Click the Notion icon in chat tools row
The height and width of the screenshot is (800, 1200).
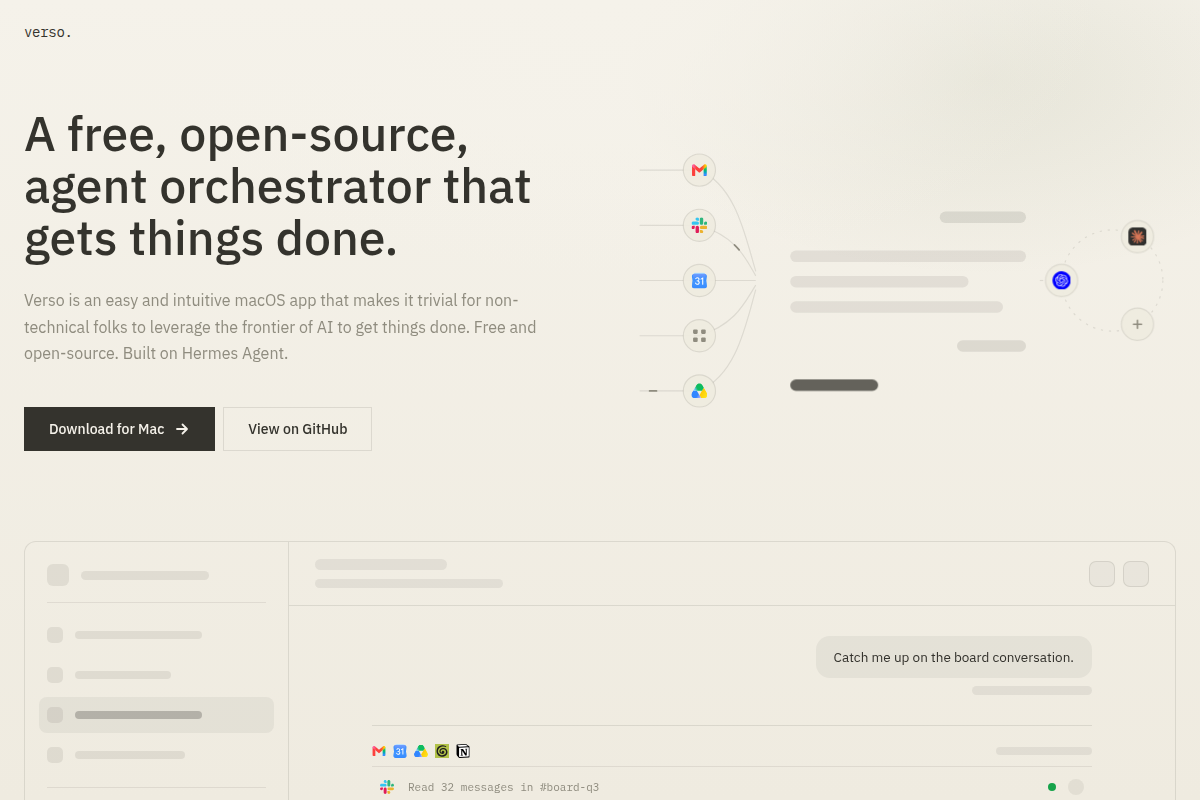tap(463, 751)
